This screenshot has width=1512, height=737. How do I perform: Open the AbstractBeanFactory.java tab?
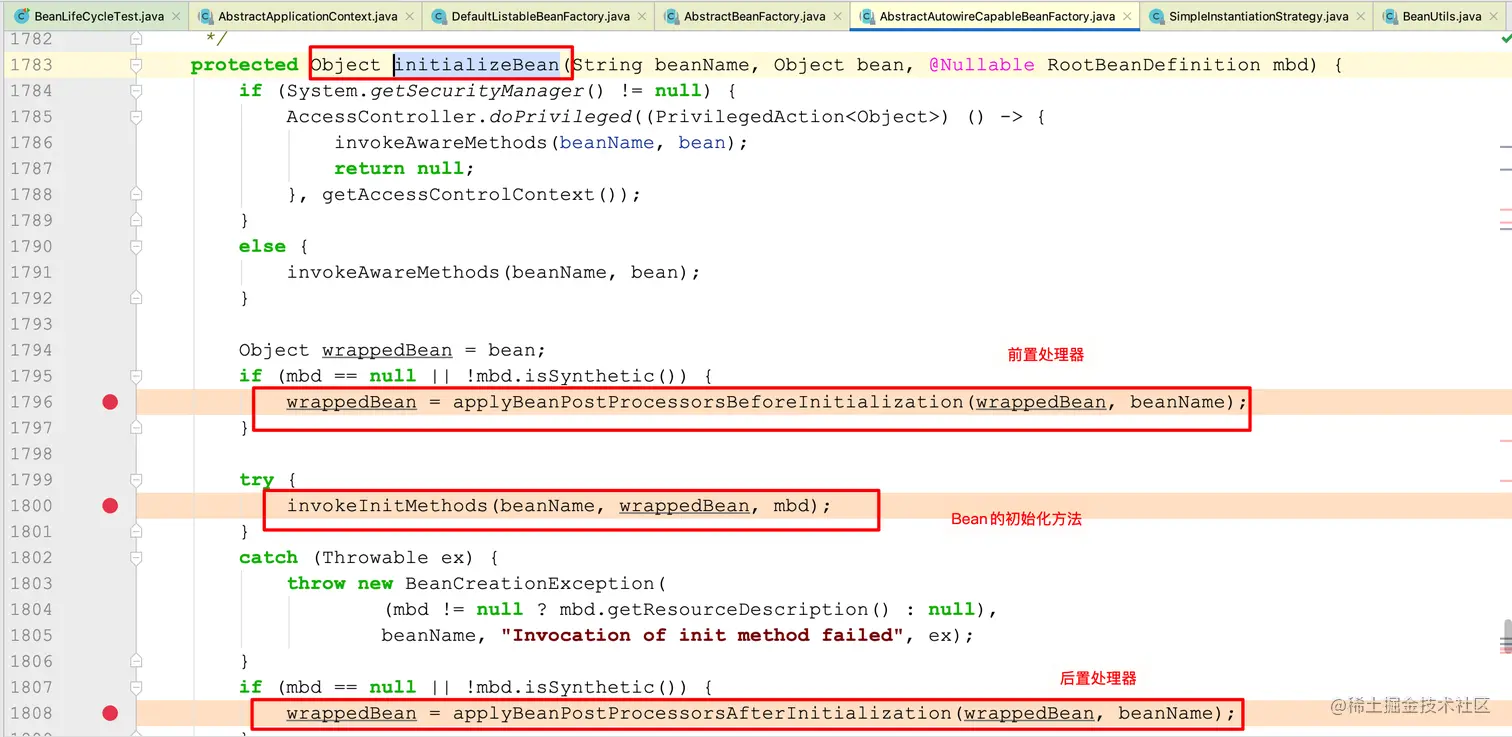(x=754, y=17)
